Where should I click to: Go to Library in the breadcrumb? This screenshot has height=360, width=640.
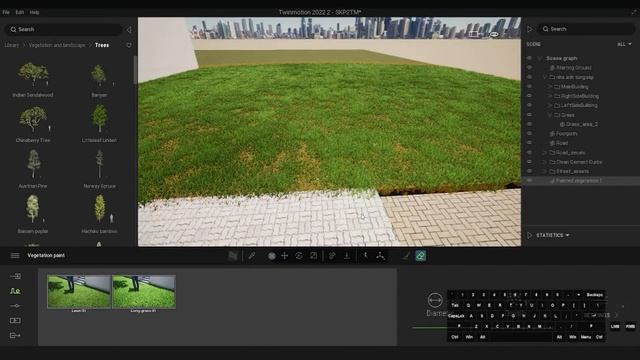click(12, 45)
